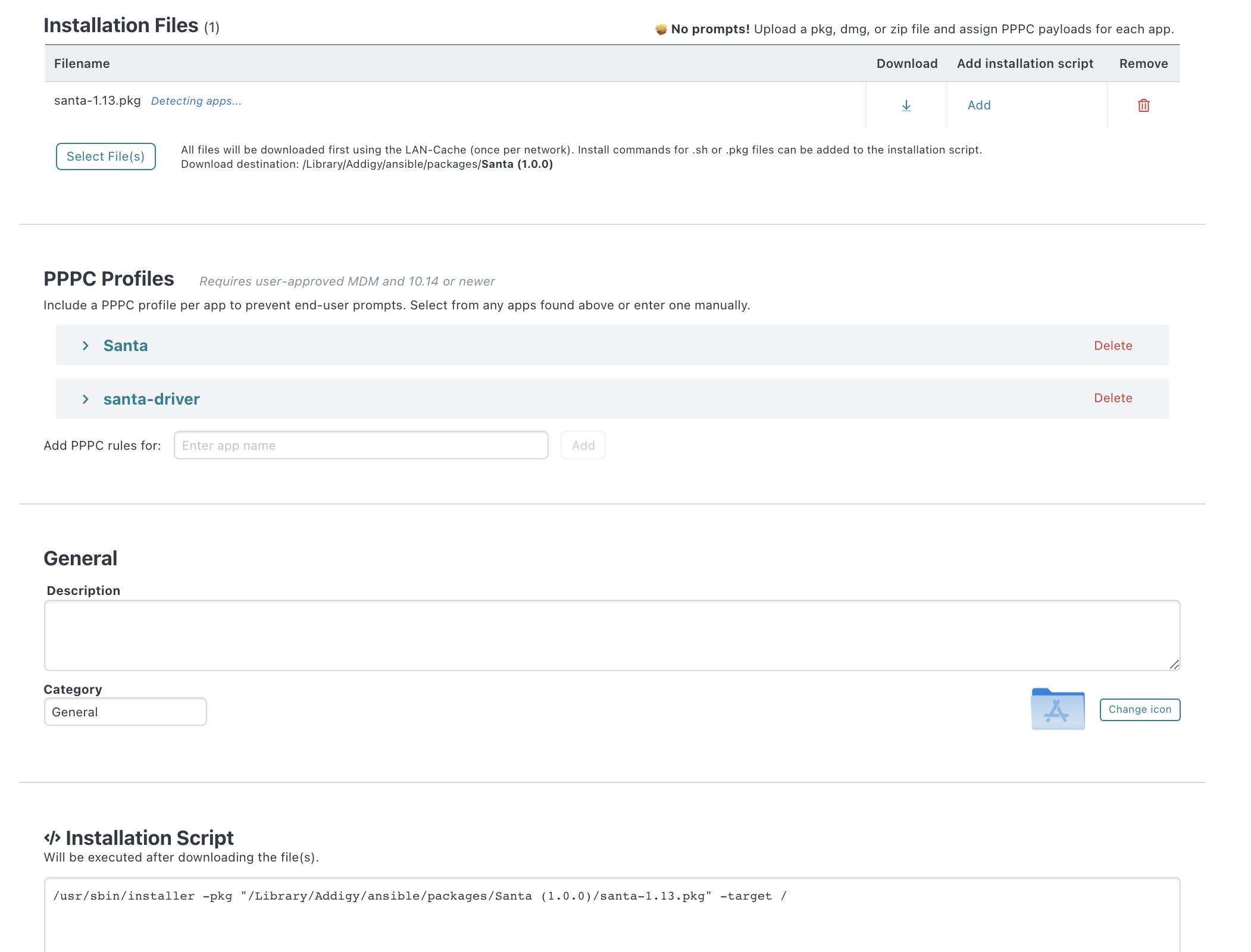Click the Add installation script column header
This screenshot has width=1251, height=952.
tap(1025, 64)
